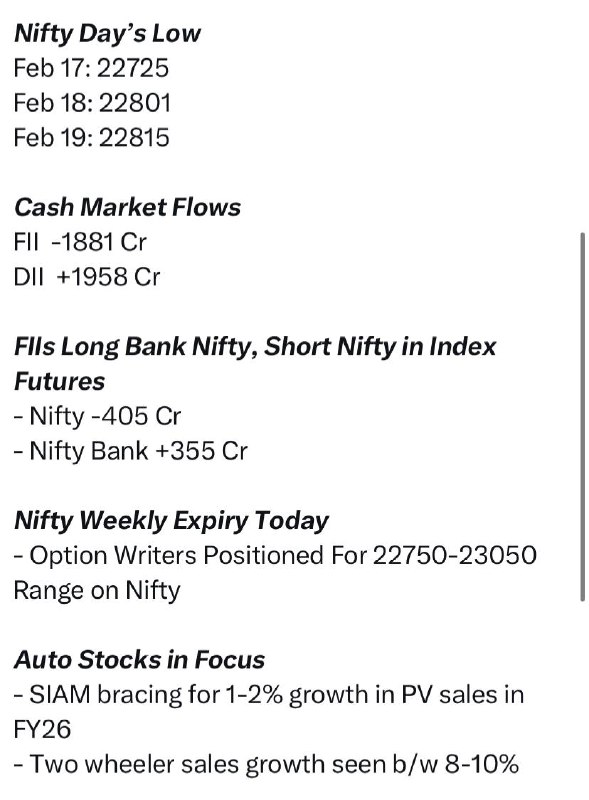The image size is (589, 800).
Task: Click the FII -1881 Cr line
Action: point(80,242)
